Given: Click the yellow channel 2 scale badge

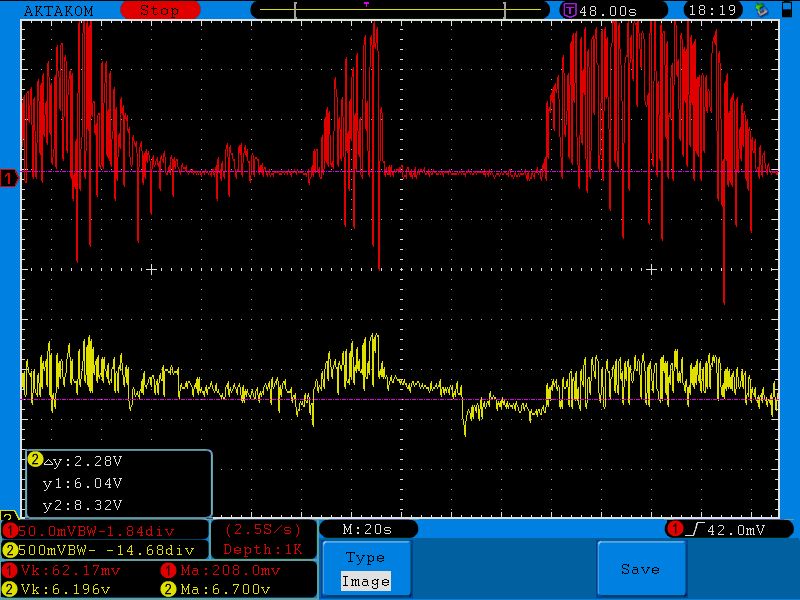Looking at the screenshot, I should [11, 549].
